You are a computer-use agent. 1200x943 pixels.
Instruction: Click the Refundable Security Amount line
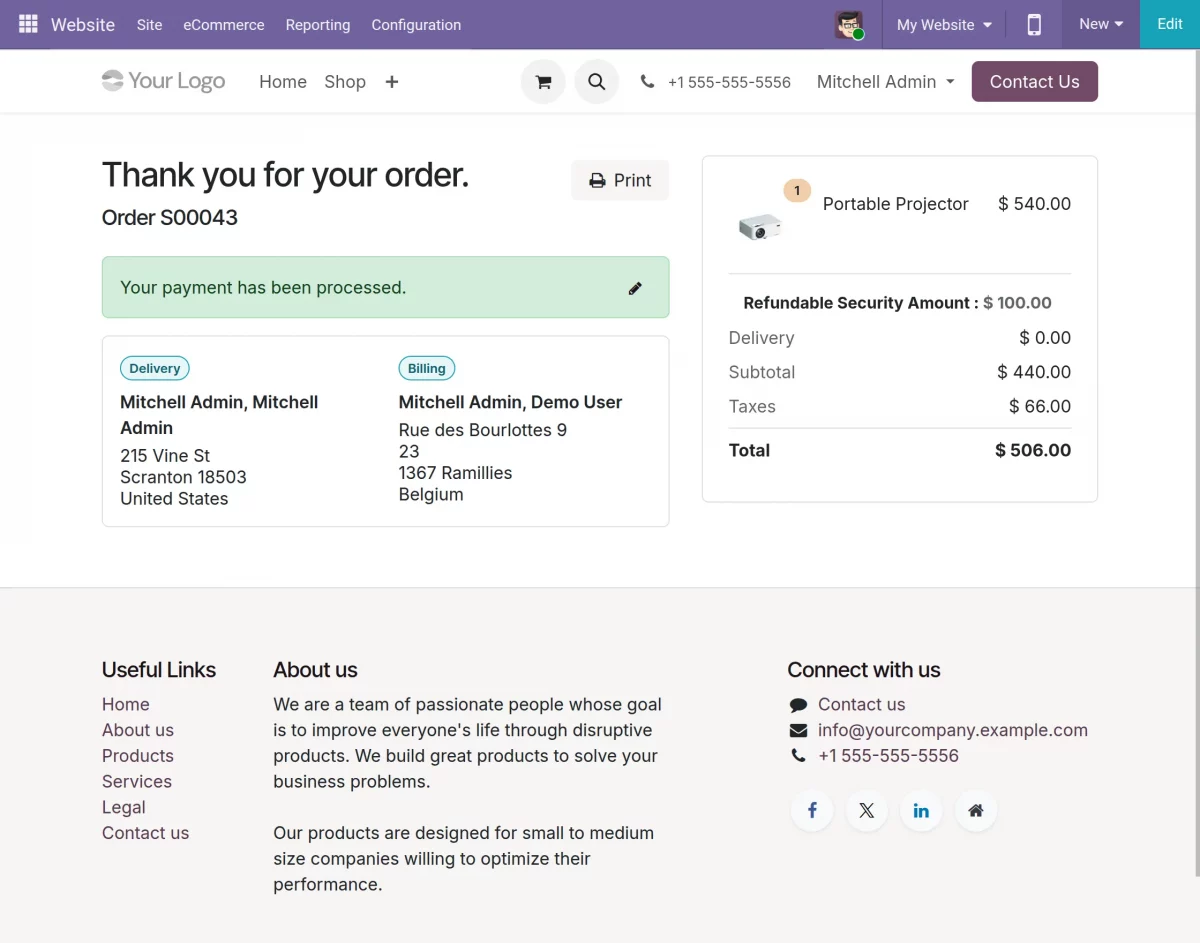(x=898, y=303)
